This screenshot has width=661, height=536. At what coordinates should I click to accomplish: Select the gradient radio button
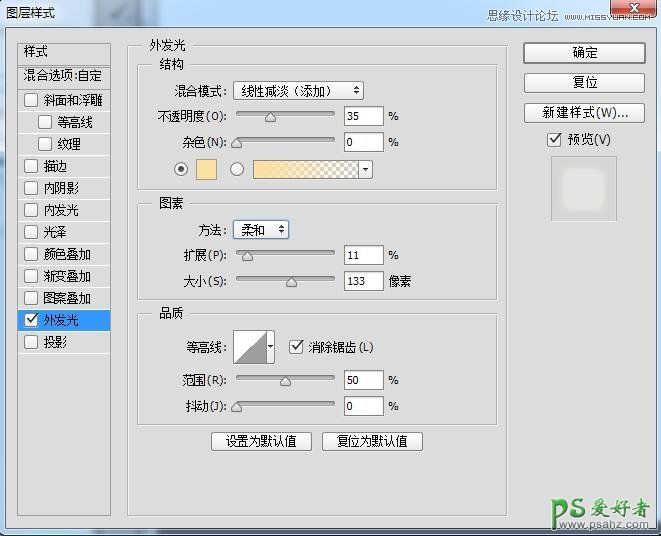pyautogui.click(x=237, y=170)
